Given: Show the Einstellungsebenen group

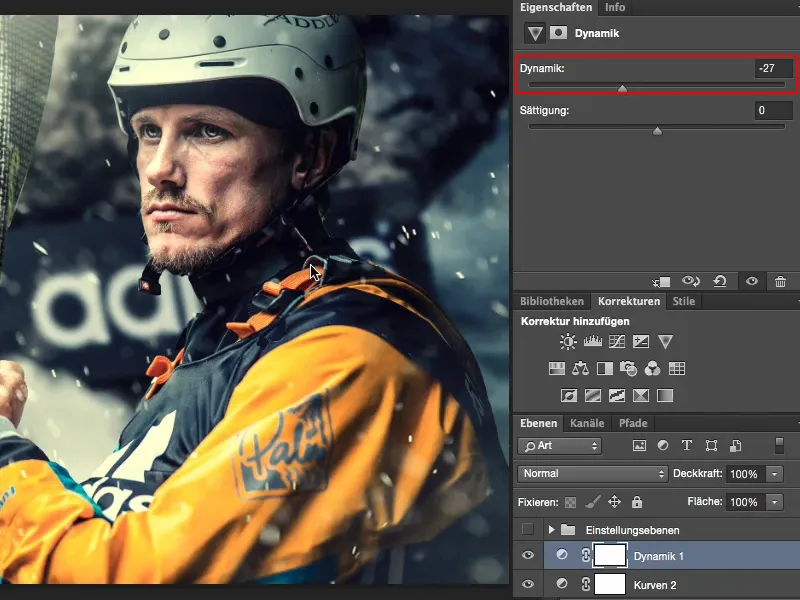Looking at the screenshot, I should point(528,528).
